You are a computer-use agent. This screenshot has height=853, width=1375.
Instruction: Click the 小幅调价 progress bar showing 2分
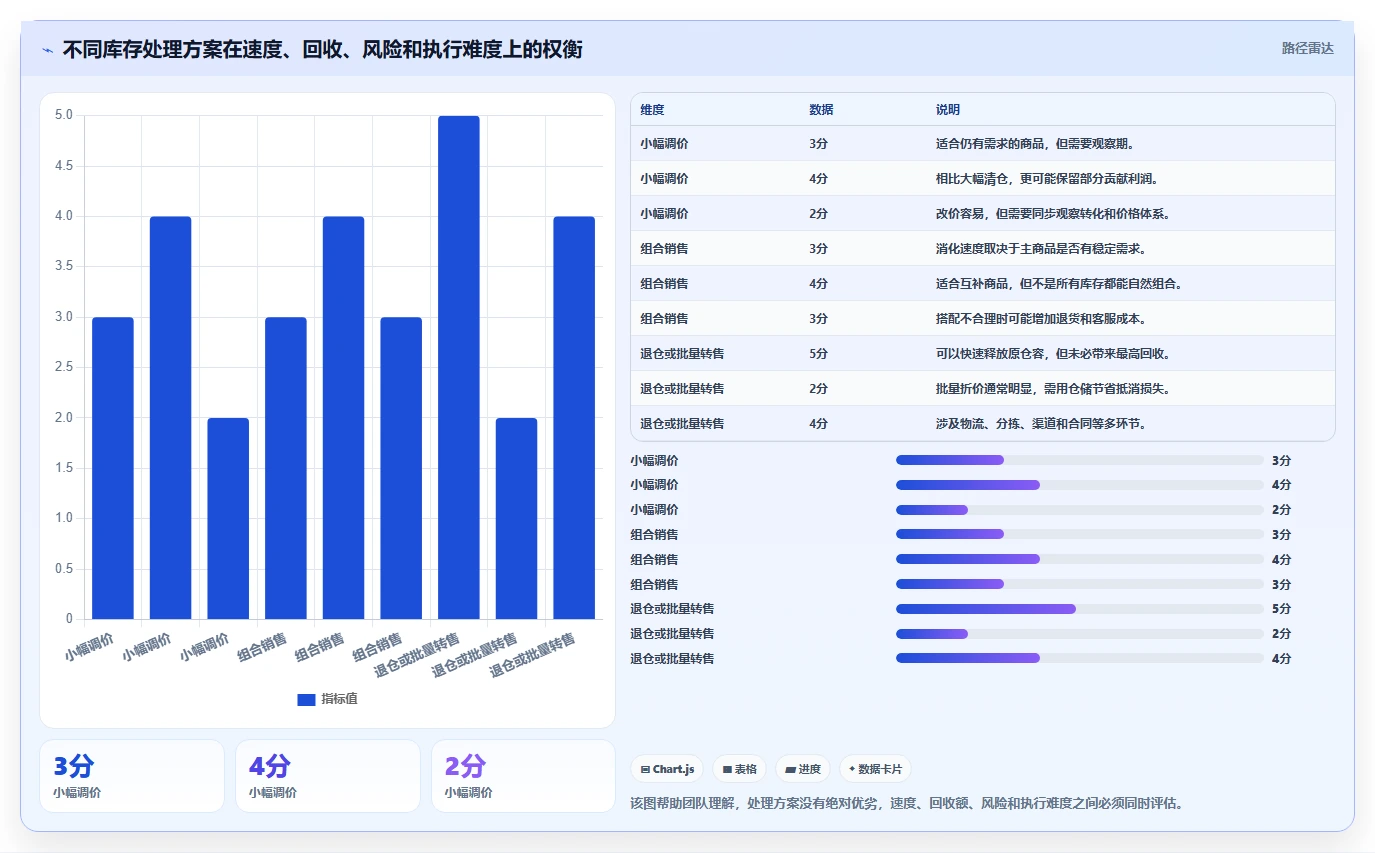point(1080,510)
